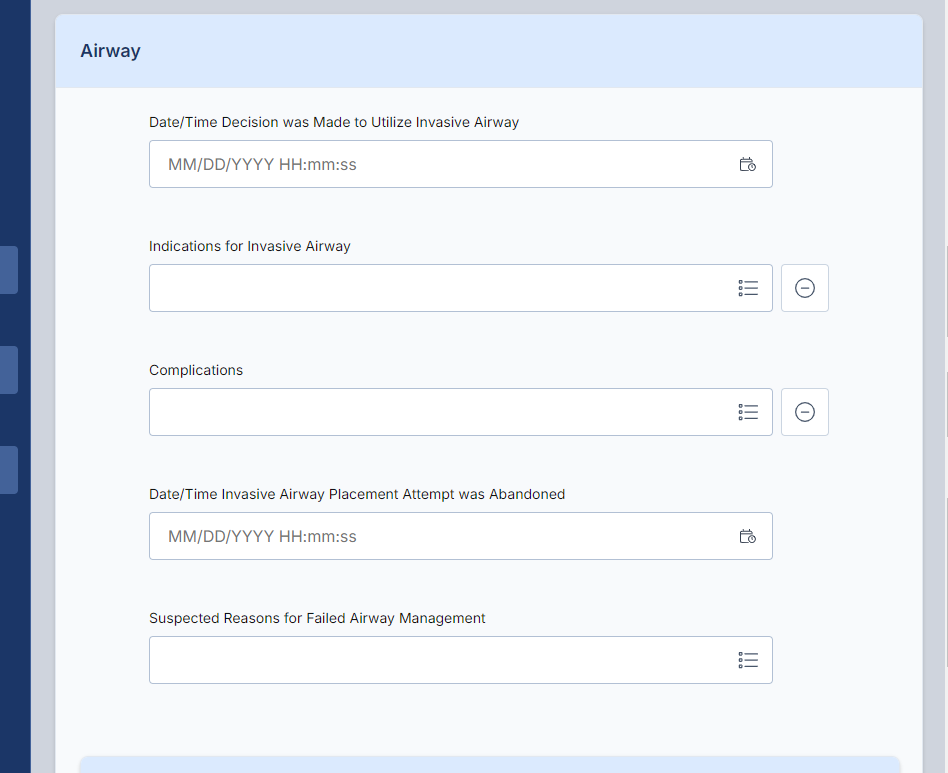This screenshot has height=773, width=948.
Task: Click the Indications for Invasive Airway label
Action: click(250, 247)
